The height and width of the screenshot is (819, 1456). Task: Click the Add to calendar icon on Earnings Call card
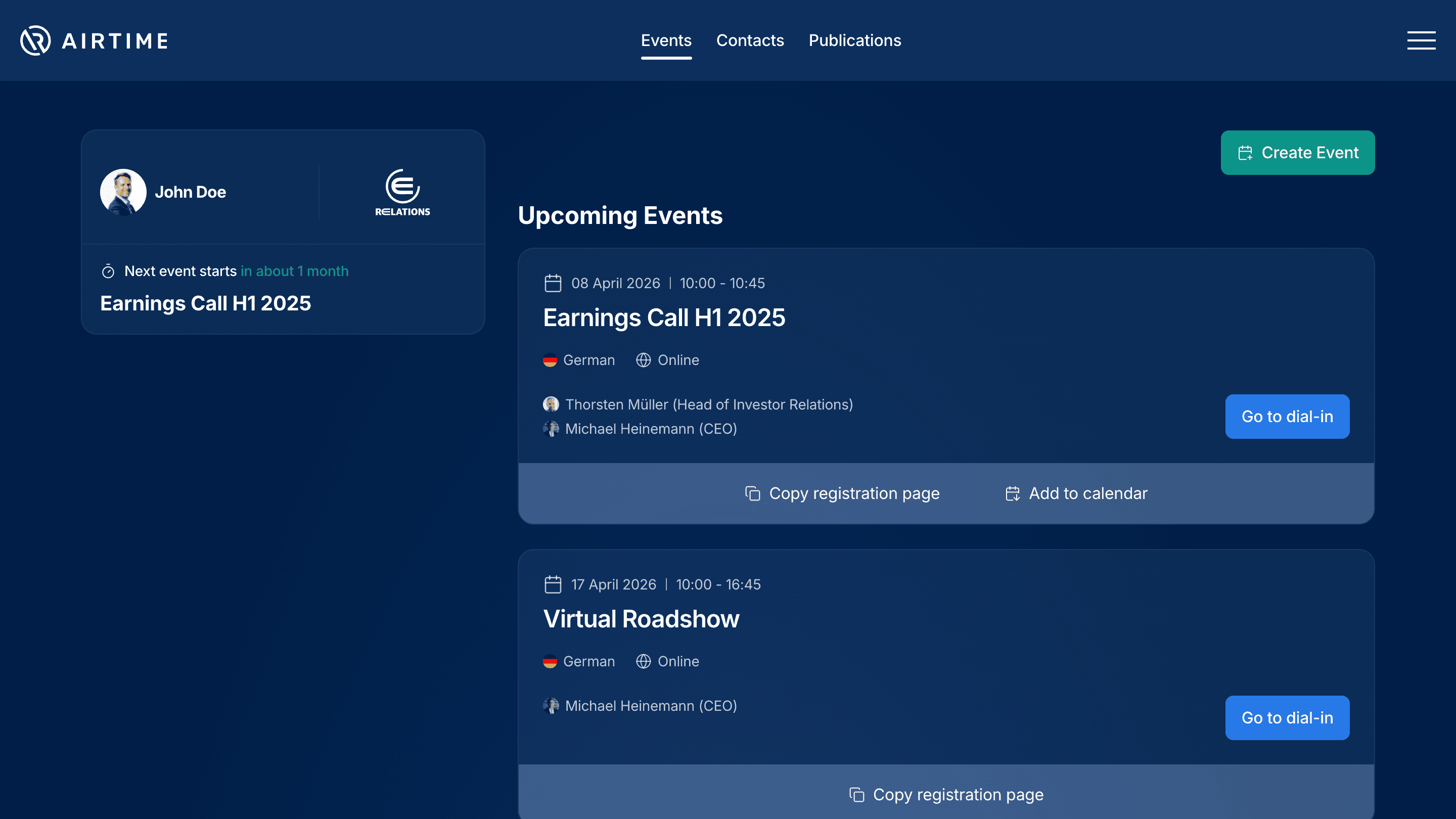pyautogui.click(x=1012, y=493)
